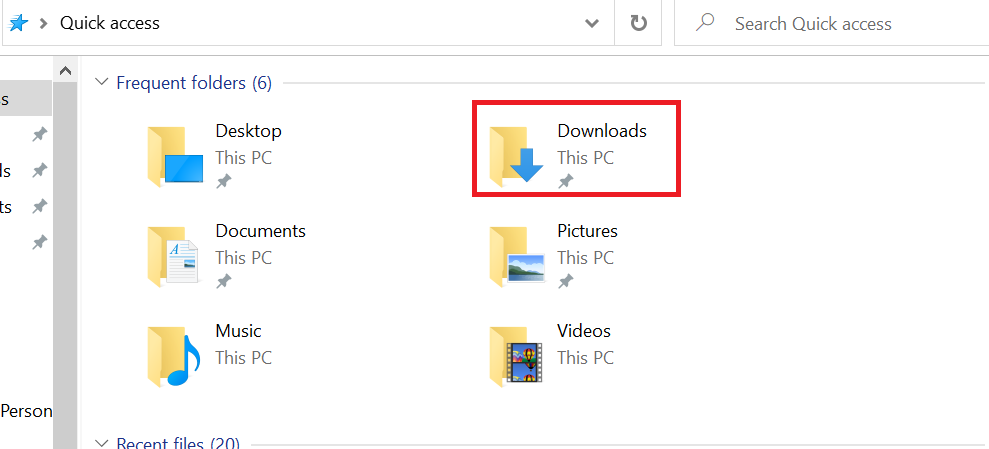989x449 pixels.
Task: Open the Desktop folder icon
Action: click(174, 156)
